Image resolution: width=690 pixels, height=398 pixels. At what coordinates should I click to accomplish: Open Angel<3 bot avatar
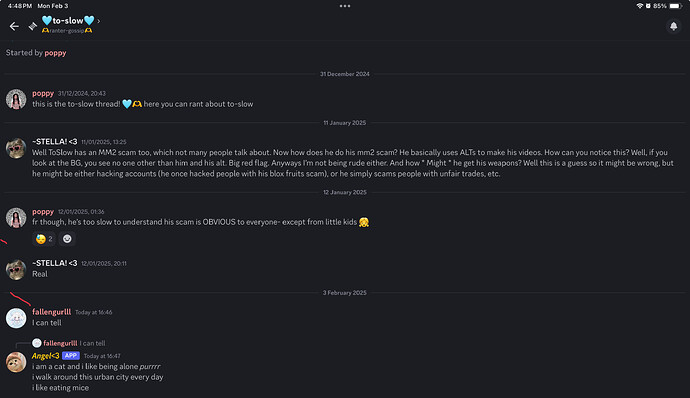tap(16, 362)
